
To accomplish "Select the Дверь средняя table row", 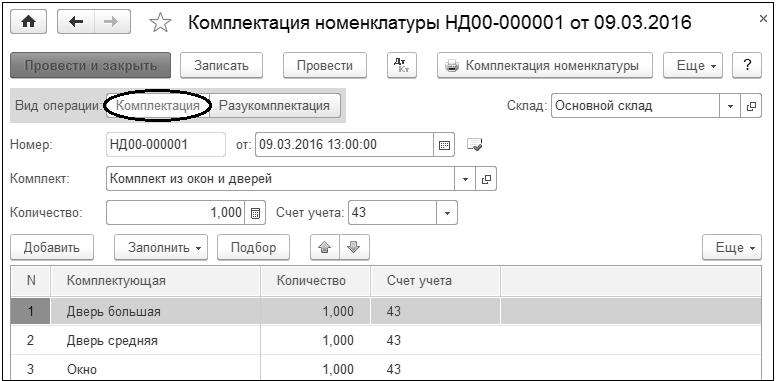I will 386,340.
